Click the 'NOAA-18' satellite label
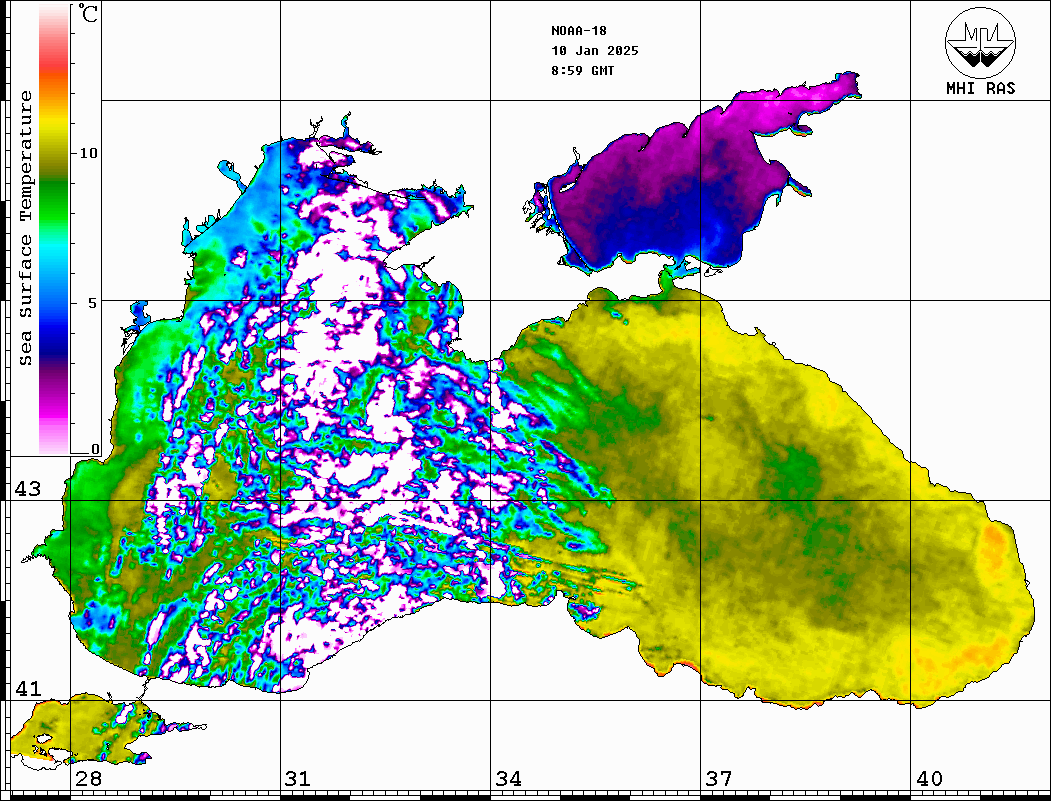The height and width of the screenshot is (801, 1051). click(579, 31)
